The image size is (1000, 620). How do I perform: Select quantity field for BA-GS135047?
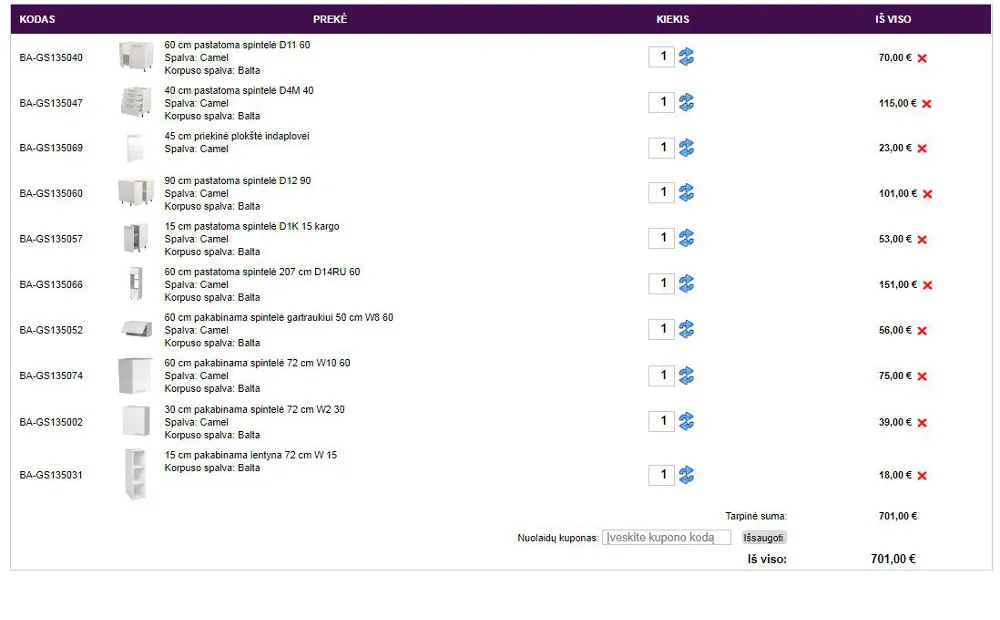coord(661,102)
